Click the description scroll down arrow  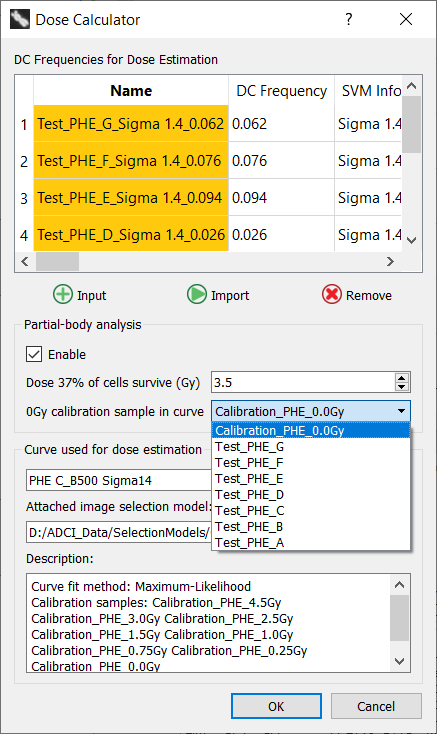point(400,661)
